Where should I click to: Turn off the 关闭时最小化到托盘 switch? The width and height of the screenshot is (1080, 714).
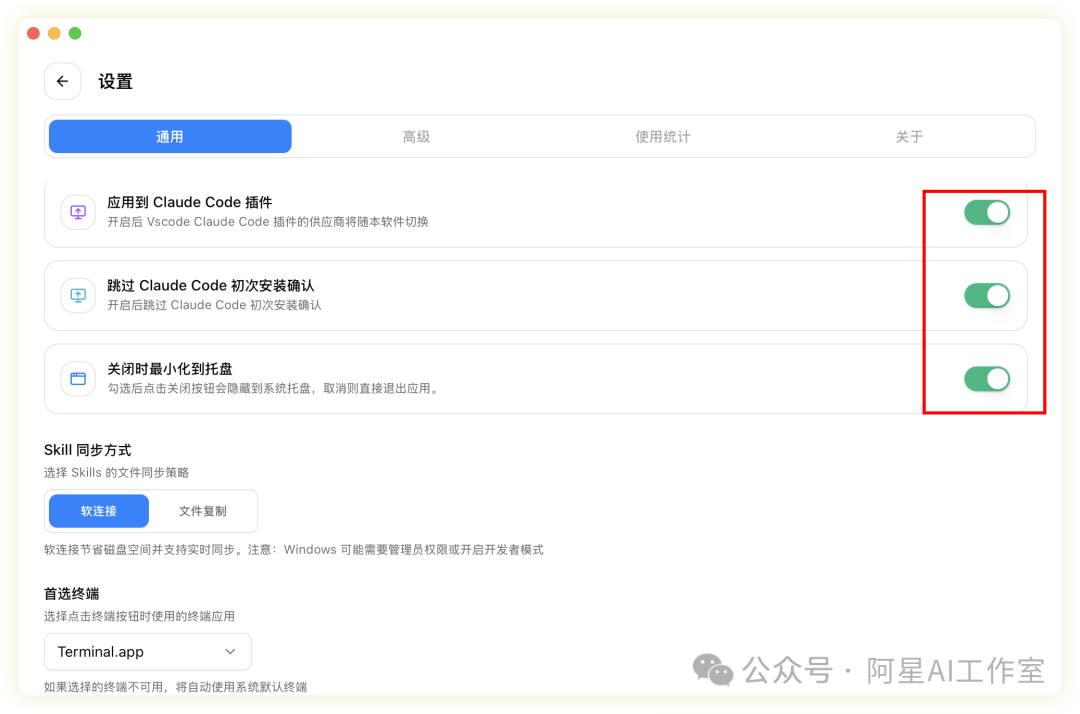pyautogui.click(x=986, y=379)
